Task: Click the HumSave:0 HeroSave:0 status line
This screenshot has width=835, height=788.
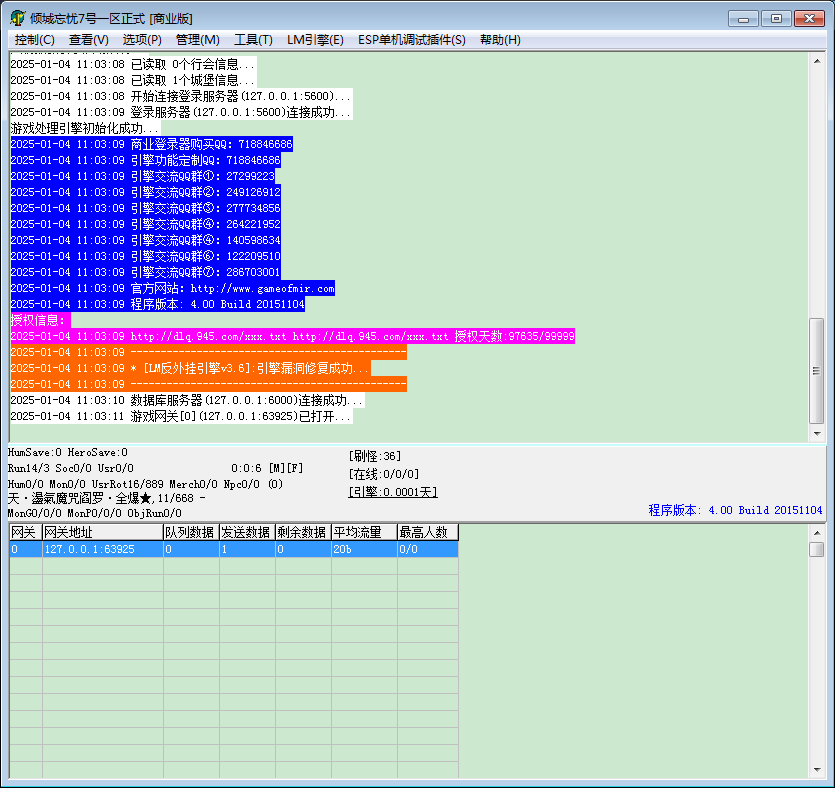Action: tap(68, 453)
